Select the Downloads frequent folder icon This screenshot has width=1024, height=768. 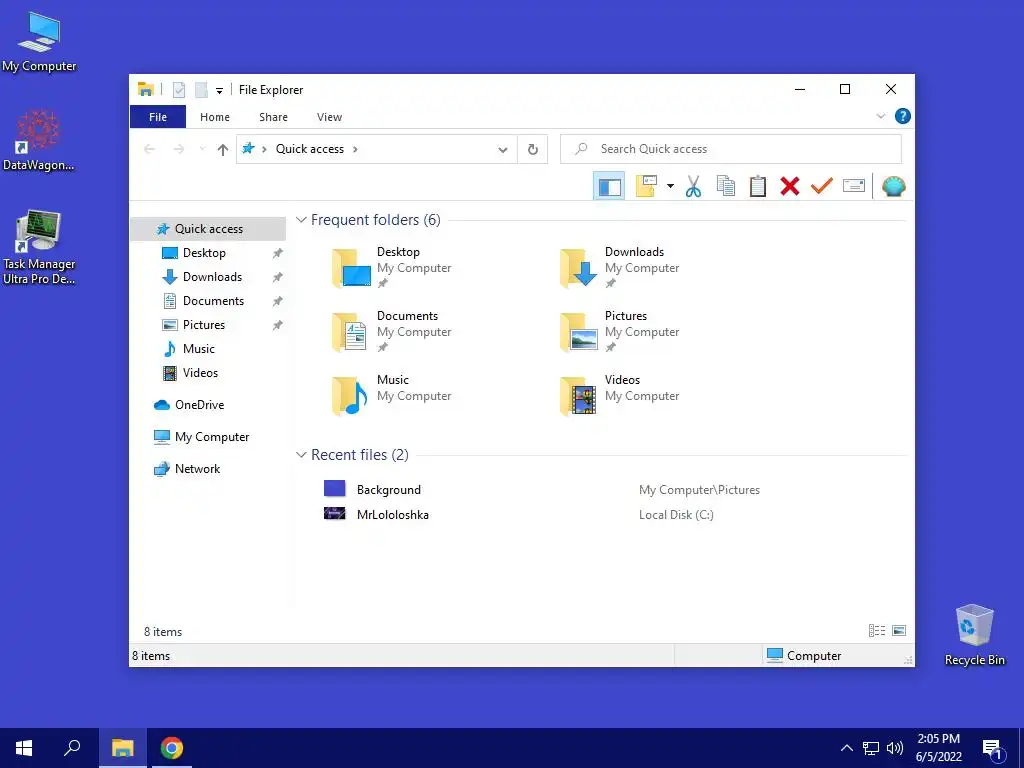(579, 268)
